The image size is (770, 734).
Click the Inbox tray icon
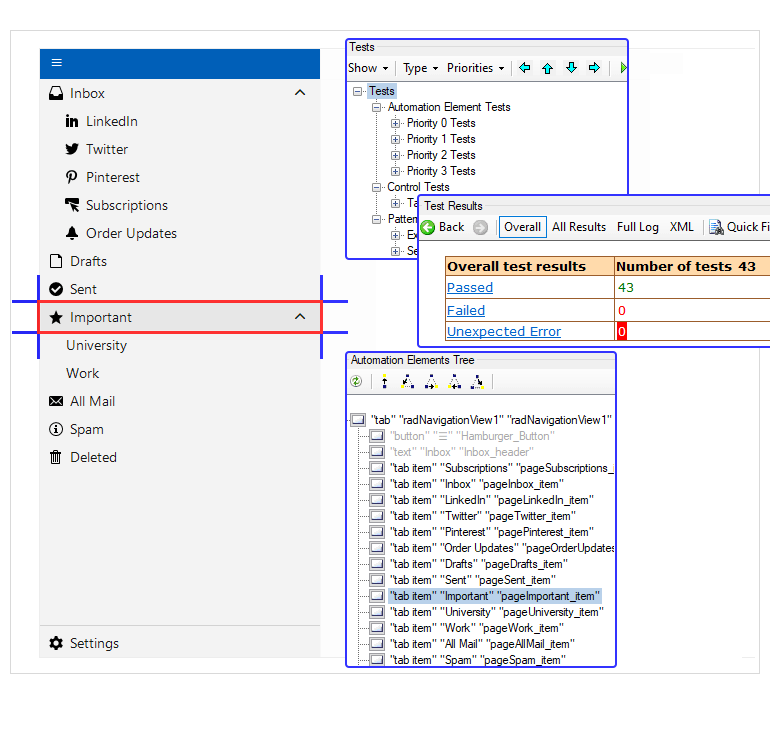pyautogui.click(x=56, y=93)
